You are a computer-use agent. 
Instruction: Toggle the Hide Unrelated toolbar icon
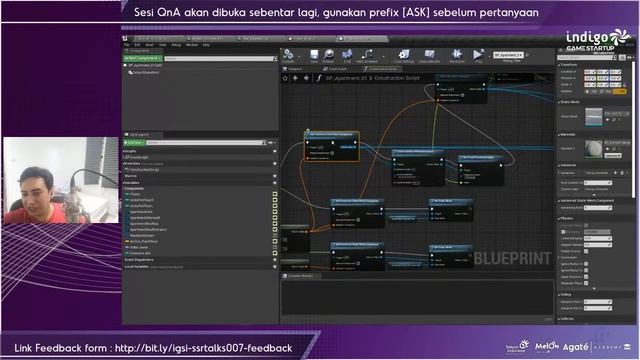click(367, 56)
